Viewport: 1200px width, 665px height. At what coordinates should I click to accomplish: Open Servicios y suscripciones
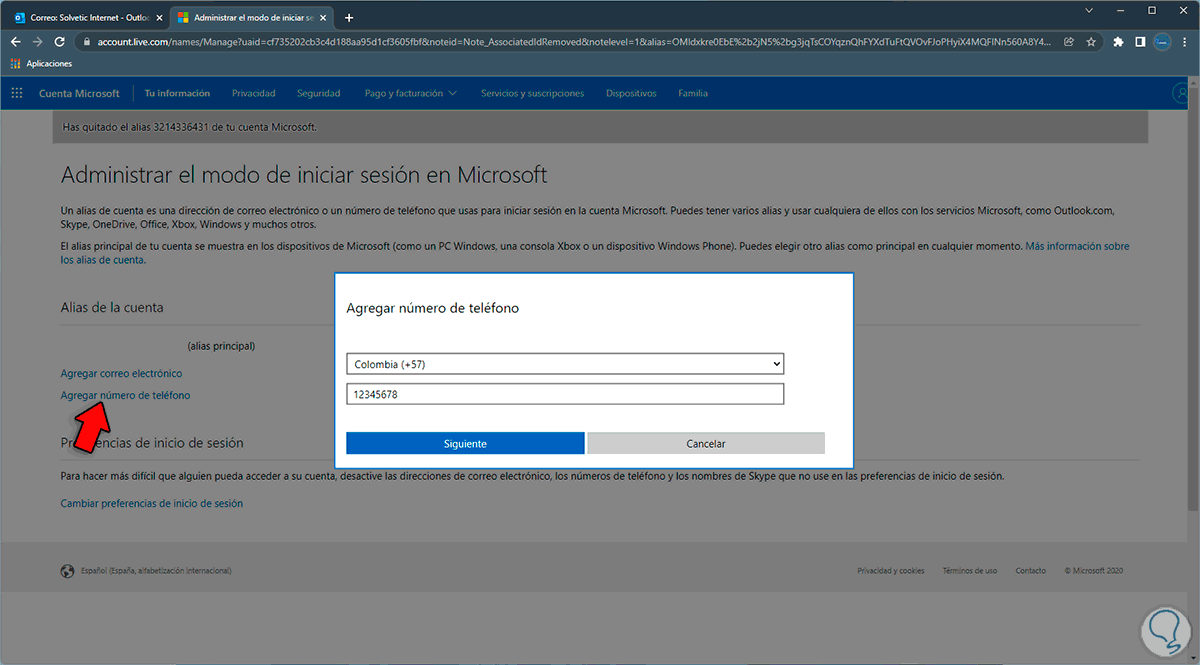click(532, 93)
